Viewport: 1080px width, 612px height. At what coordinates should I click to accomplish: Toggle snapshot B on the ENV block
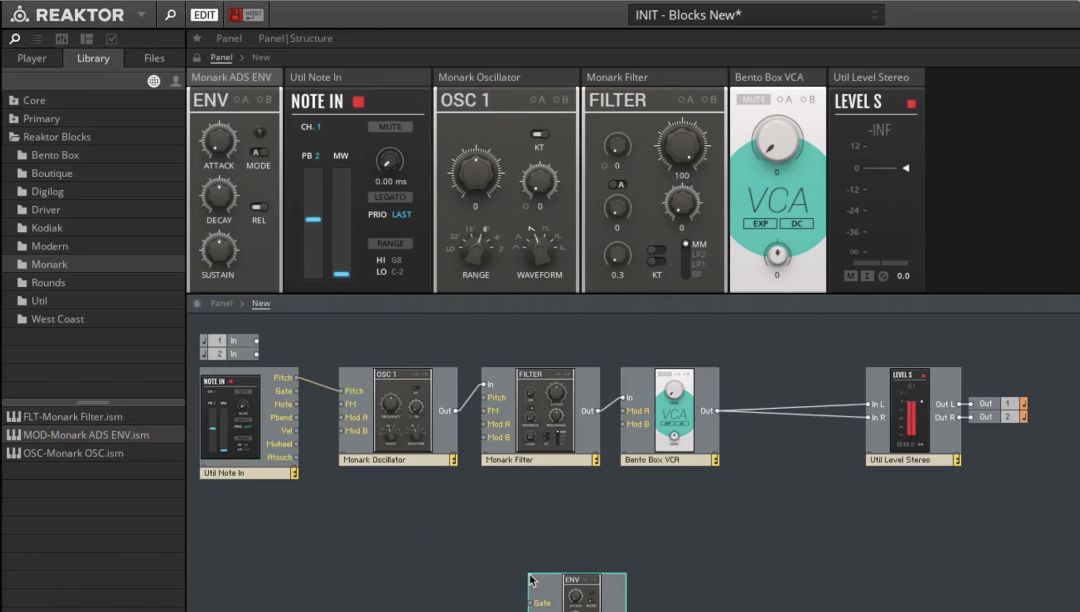(264, 100)
